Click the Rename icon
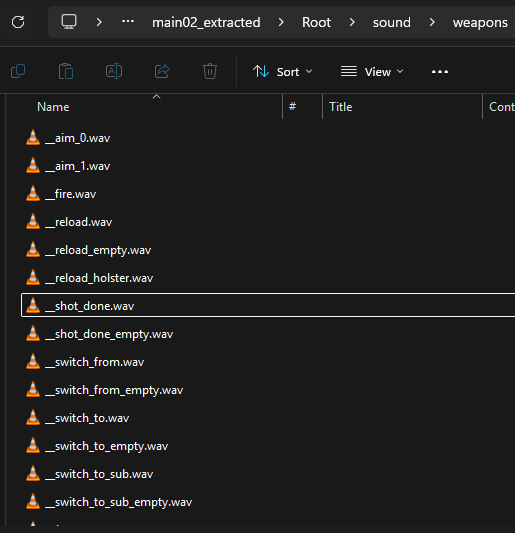Screen dimensions: 515x533 point(114,71)
